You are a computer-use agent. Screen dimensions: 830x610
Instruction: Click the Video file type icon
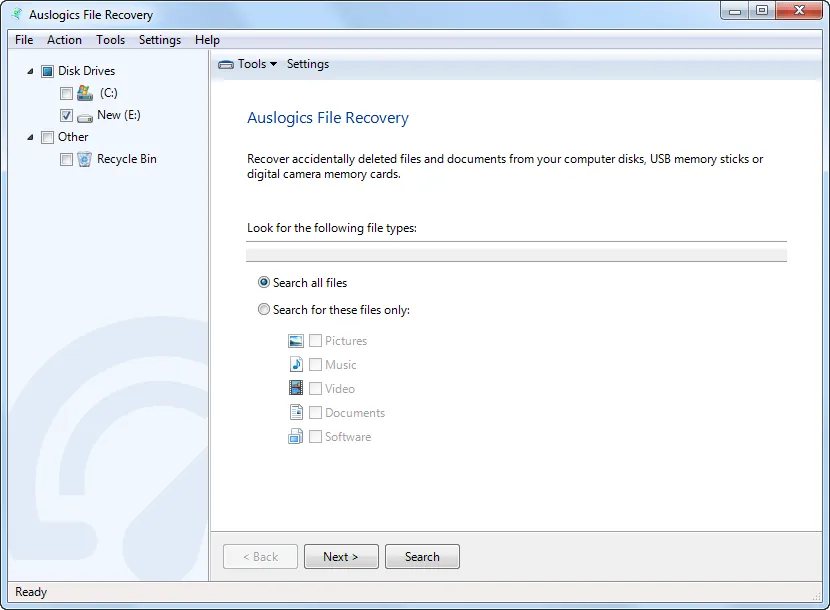(x=296, y=388)
